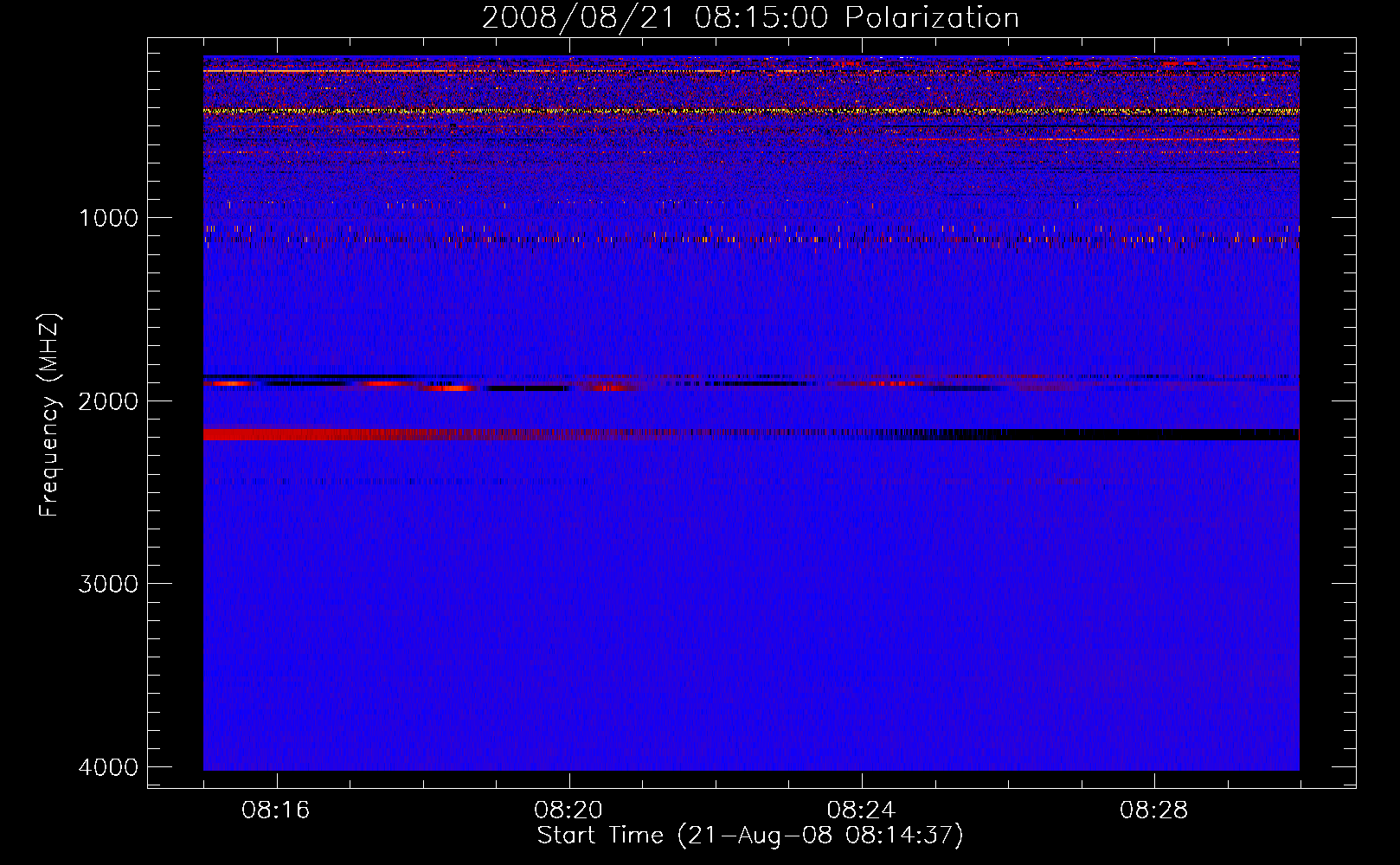Click the 1000 frequency tick label

[x=108, y=217]
